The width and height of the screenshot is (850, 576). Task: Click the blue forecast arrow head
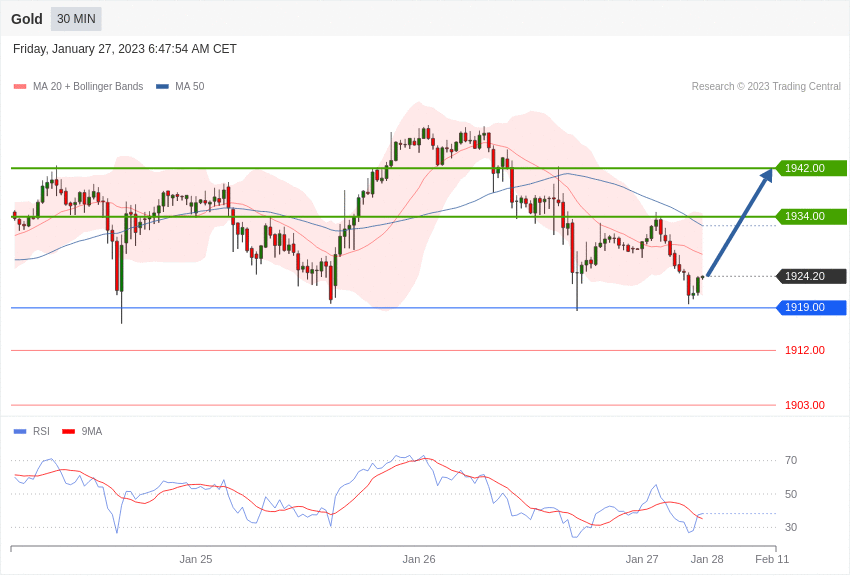[x=767, y=175]
